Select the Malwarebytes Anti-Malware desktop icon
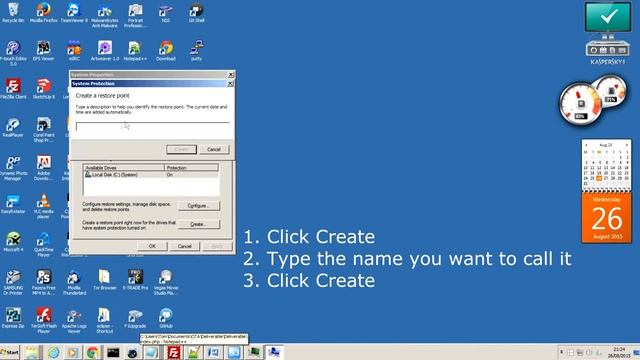The height and width of the screenshot is (360, 640). pyautogui.click(x=104, y=16)
